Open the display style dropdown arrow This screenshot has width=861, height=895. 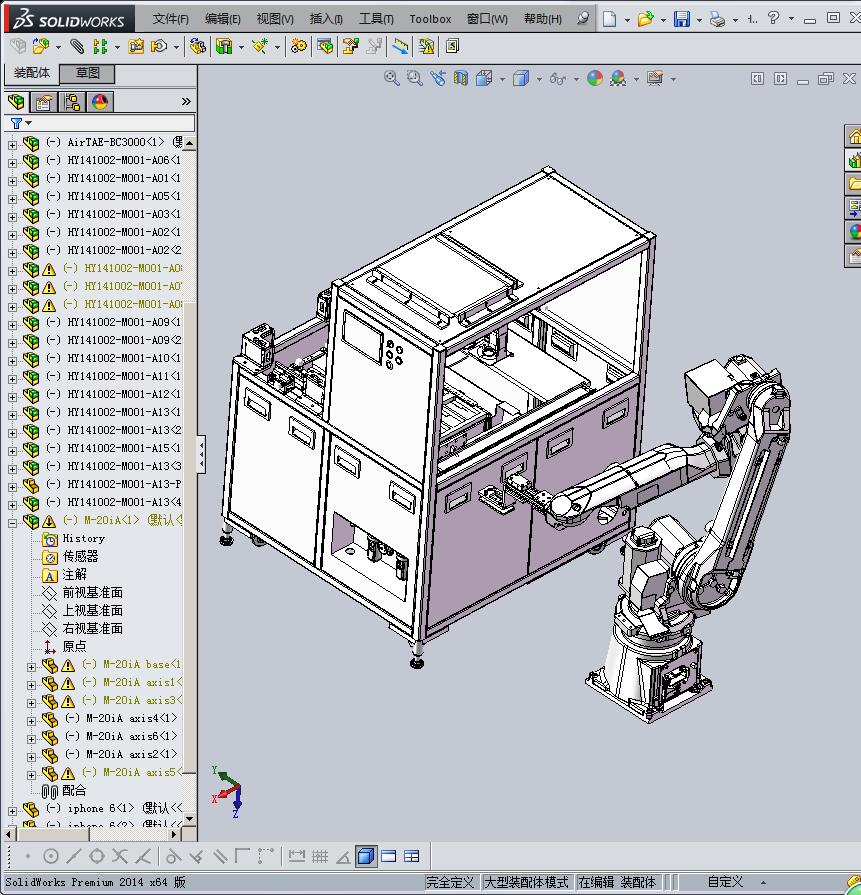pos(539,79)
